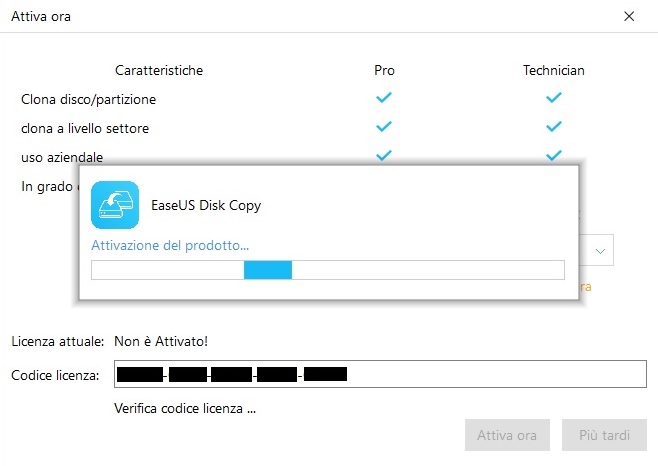The width and height of the screenshot is (658, 466).
Task: Close the Attiva ora dialog
Action: (629, 16)
